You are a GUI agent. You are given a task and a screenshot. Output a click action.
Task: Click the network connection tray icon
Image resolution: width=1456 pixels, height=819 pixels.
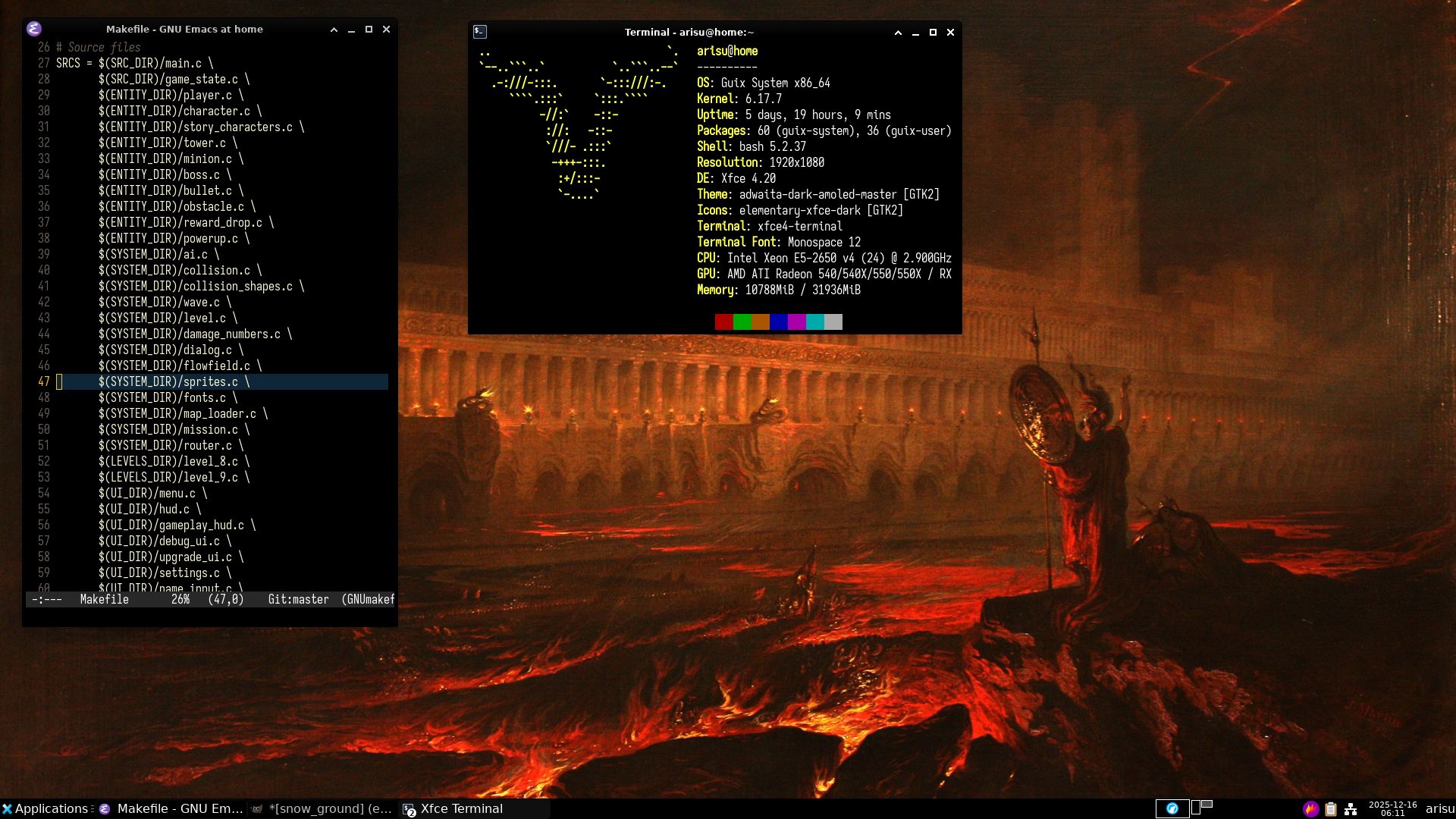click(1351, 809)
